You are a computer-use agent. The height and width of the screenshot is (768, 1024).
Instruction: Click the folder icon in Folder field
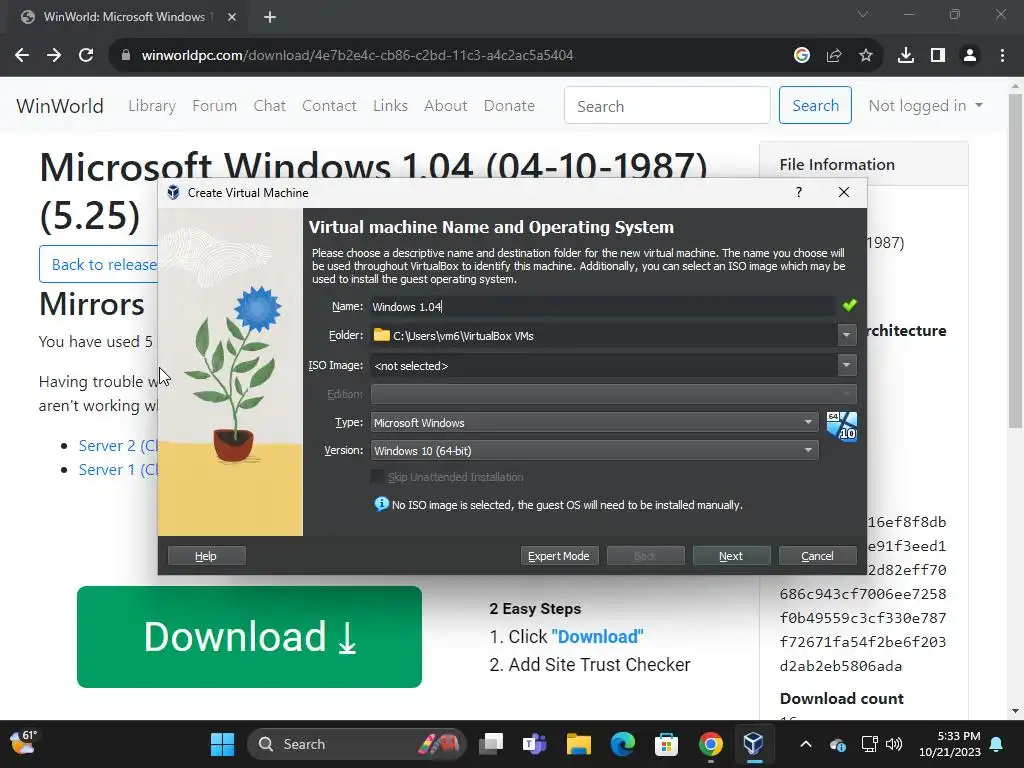point(381,335)
